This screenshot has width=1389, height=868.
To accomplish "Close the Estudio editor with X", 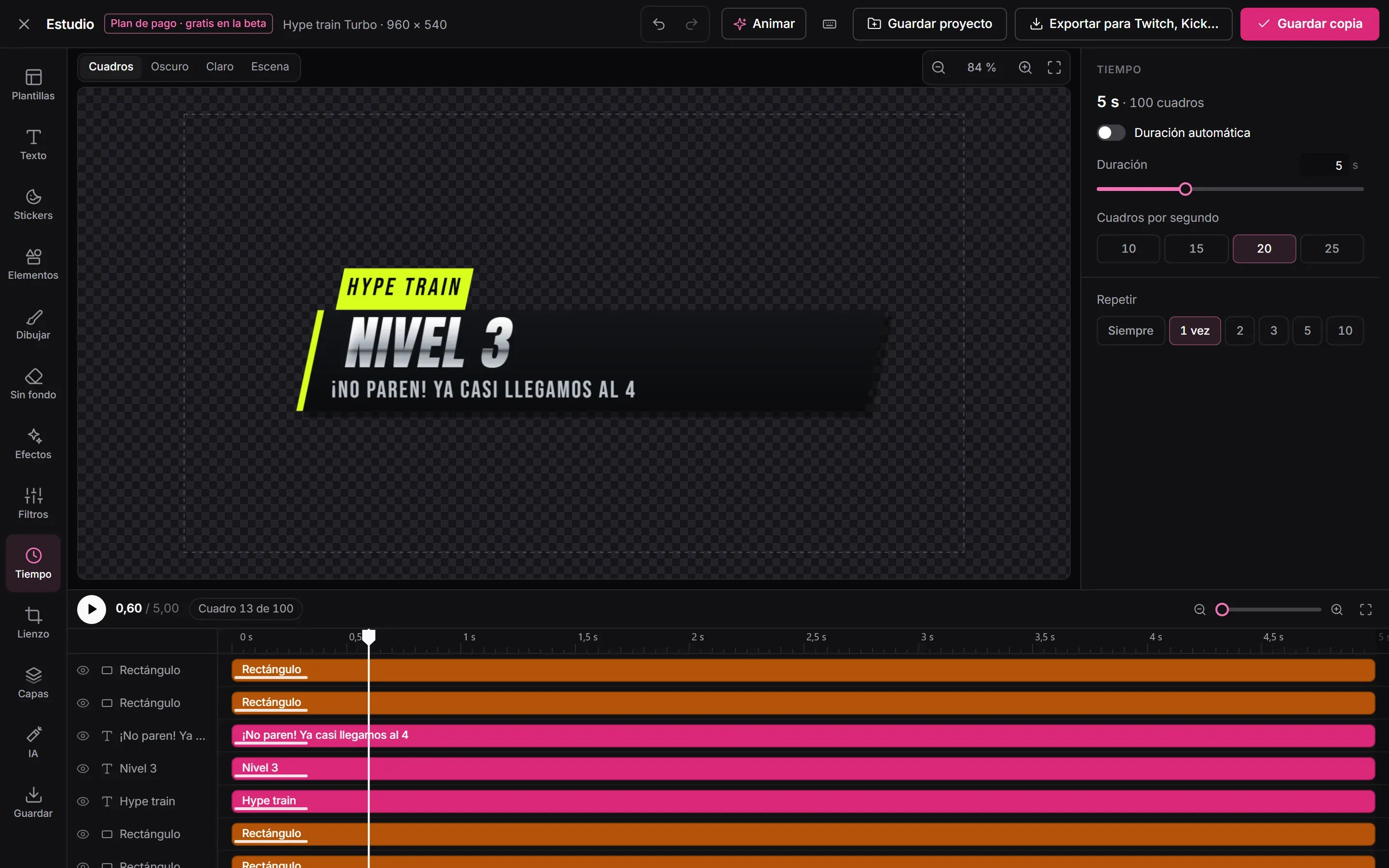I will coord(24,24).
